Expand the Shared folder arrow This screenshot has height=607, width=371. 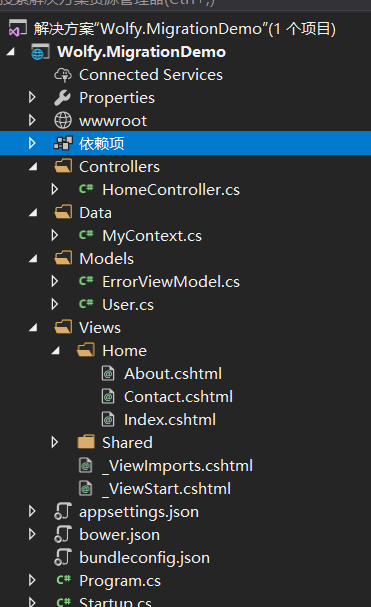(55, 442)
